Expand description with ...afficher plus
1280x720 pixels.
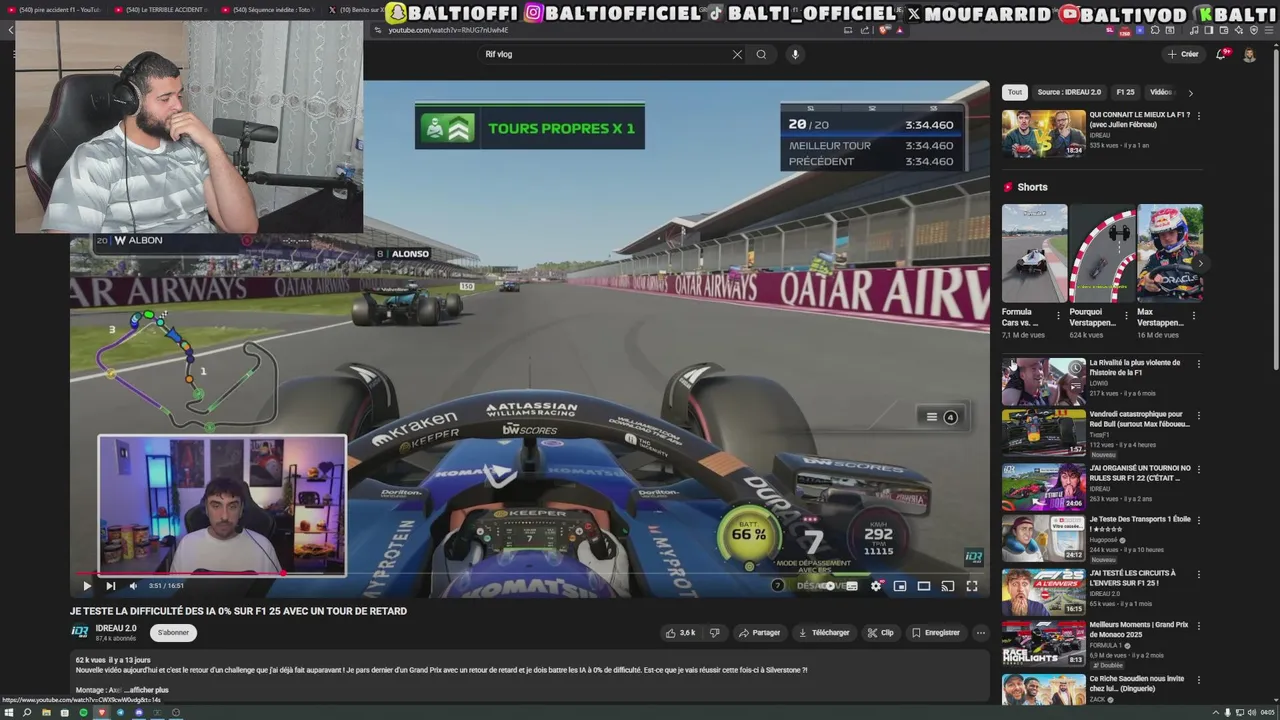point(146,690)
